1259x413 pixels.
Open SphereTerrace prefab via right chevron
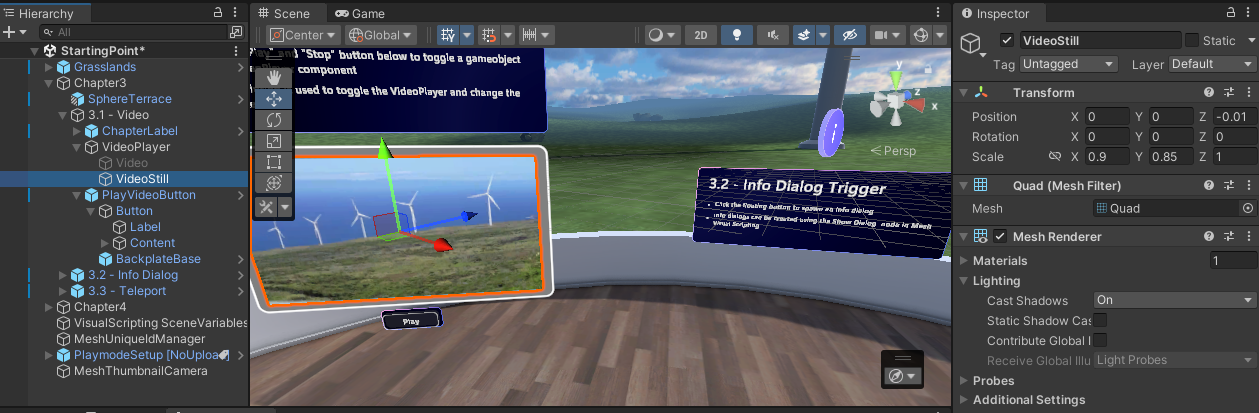240,99
